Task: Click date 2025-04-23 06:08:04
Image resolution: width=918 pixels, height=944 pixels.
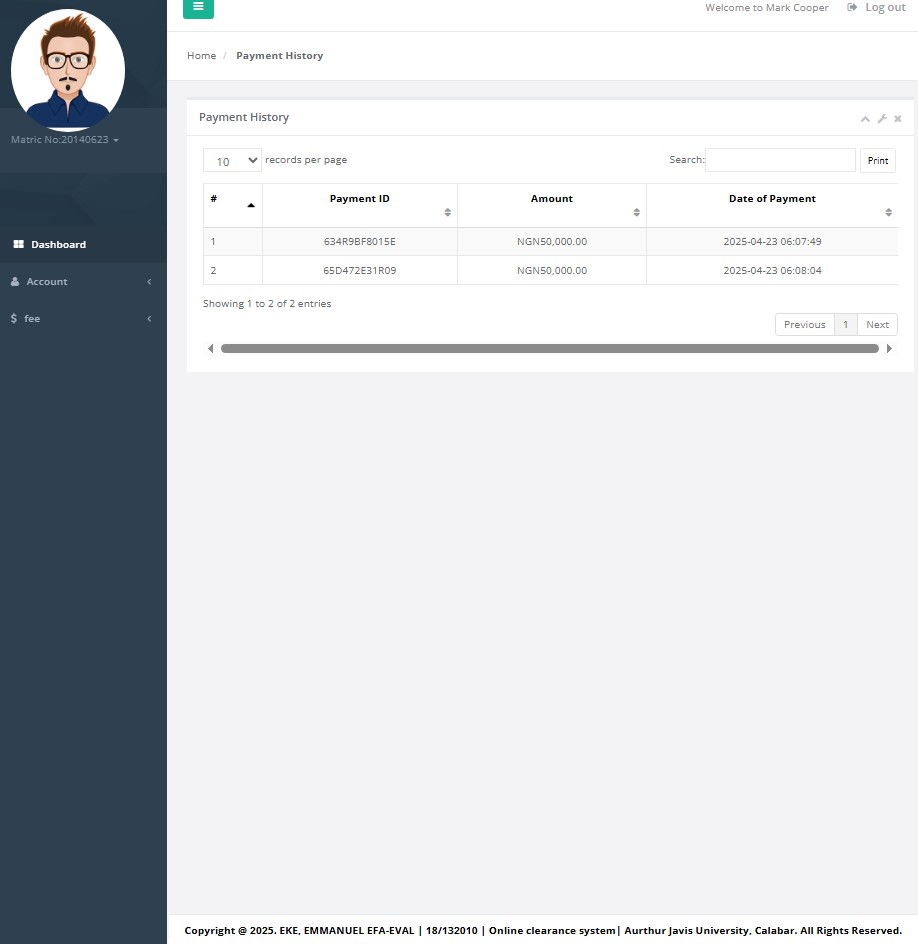Action: 772,270
